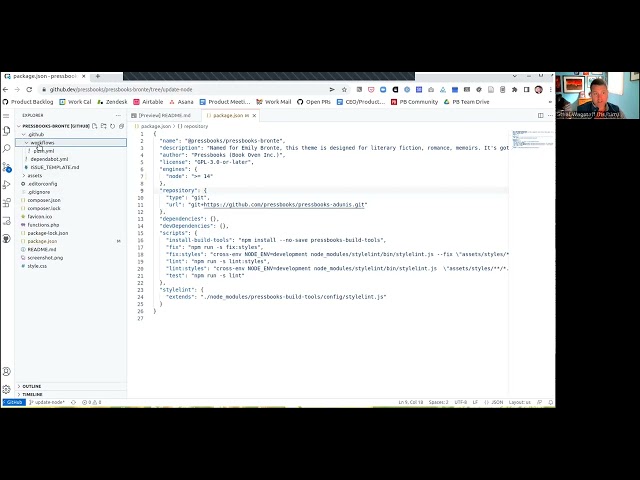Change the Spaces: 2 indentation setting

(x=438, y=402)
